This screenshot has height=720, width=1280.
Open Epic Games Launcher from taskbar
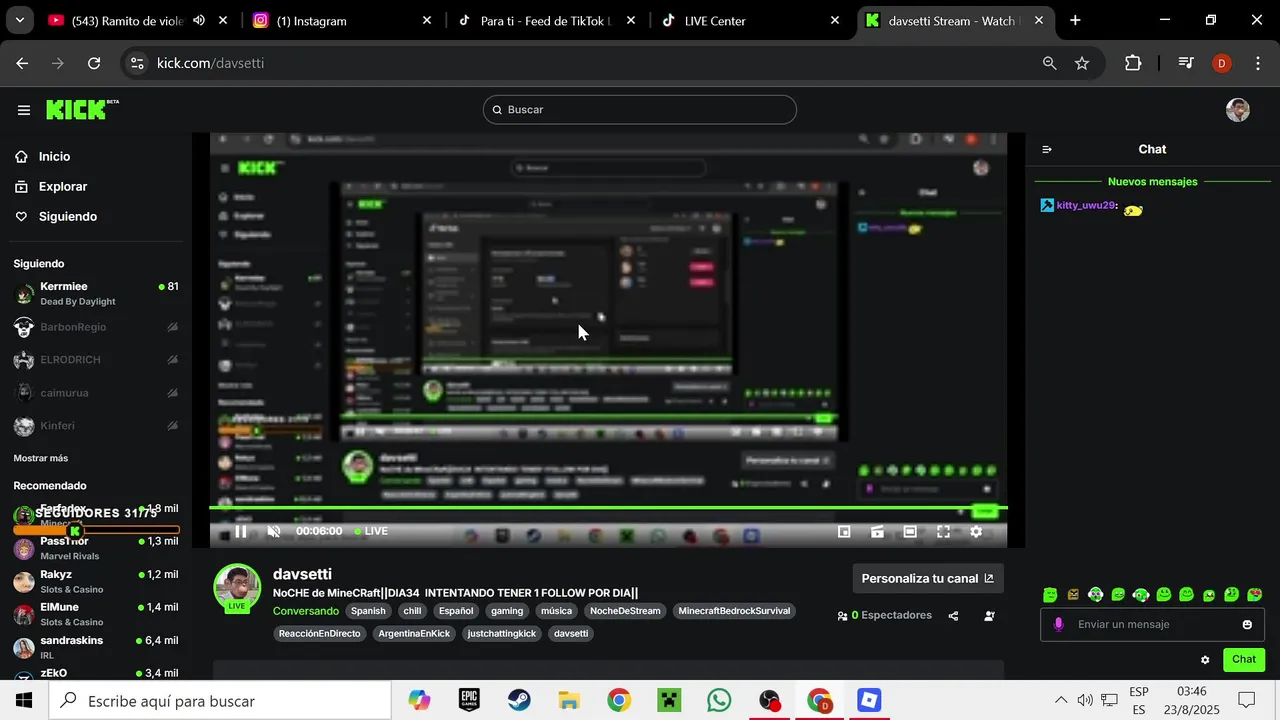tap(469, 701)
